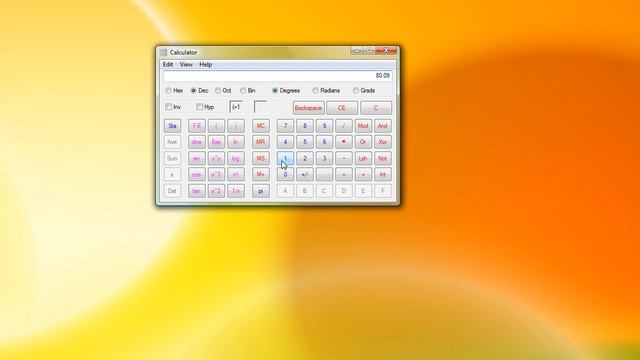640x360 pixels.
Task: Click the x^y power button
Action: tap(216, 158)
